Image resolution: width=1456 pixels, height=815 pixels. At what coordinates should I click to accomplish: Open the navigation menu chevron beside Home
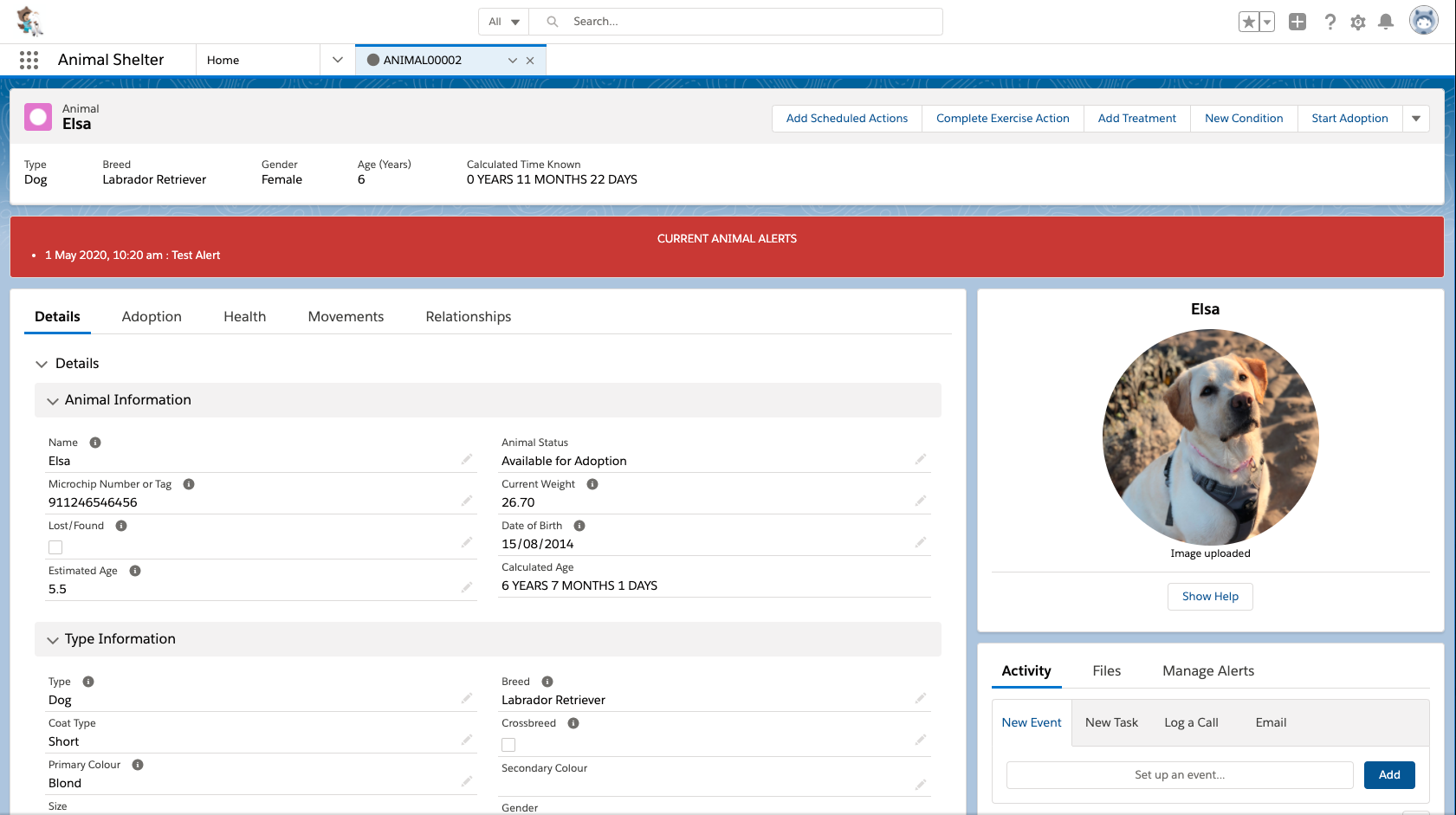pos(338,60)
